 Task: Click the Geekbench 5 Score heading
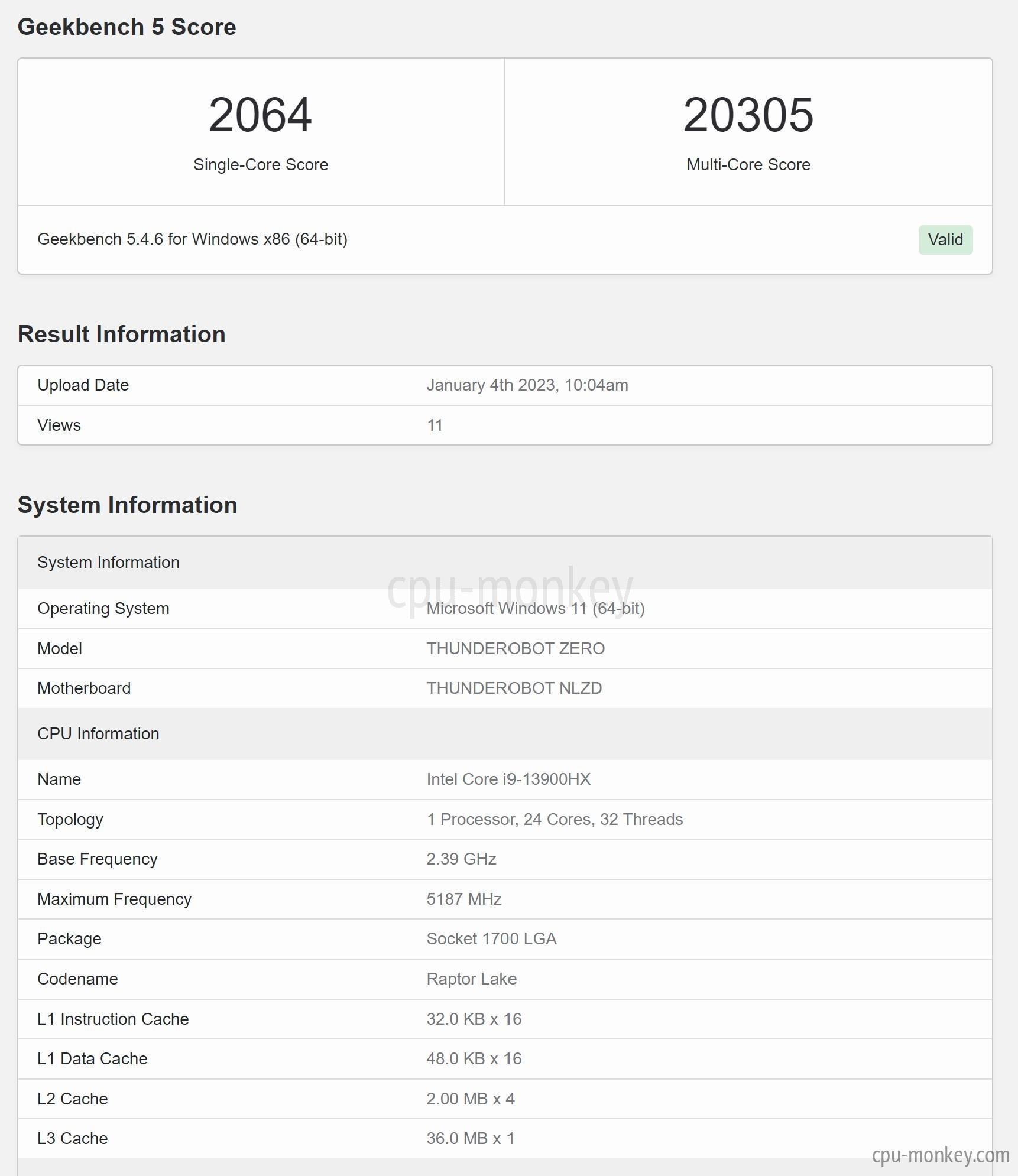pos(127,27)
